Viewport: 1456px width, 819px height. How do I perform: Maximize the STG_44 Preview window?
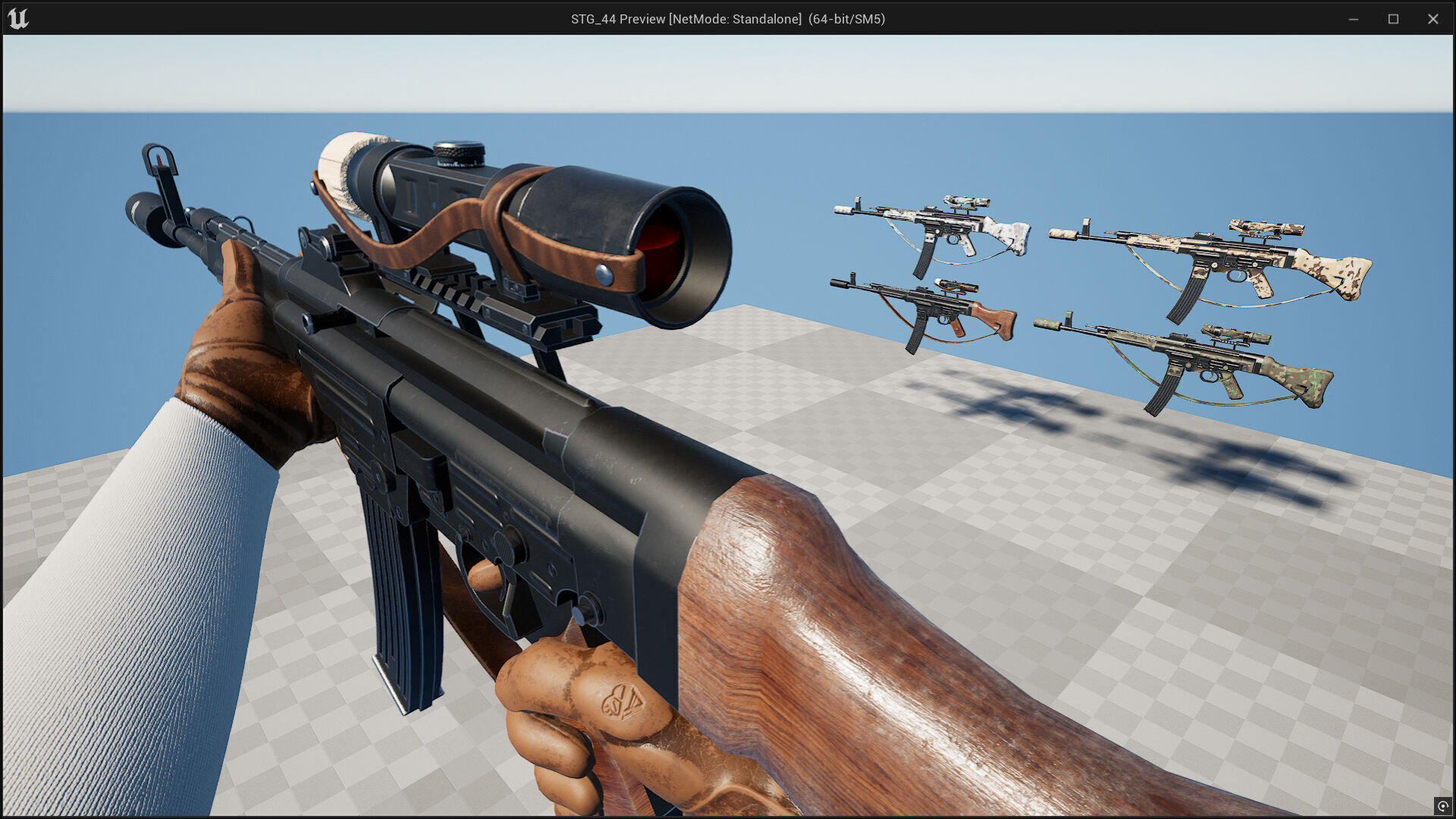coord(1393,19)
